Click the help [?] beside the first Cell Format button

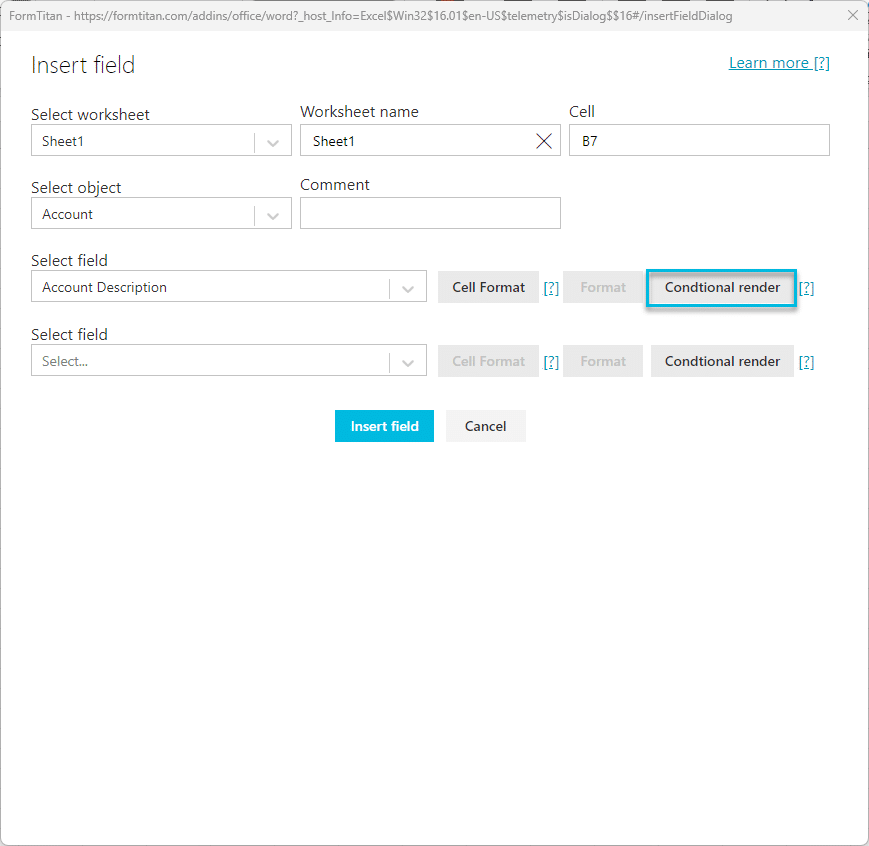tap(551, 288)
